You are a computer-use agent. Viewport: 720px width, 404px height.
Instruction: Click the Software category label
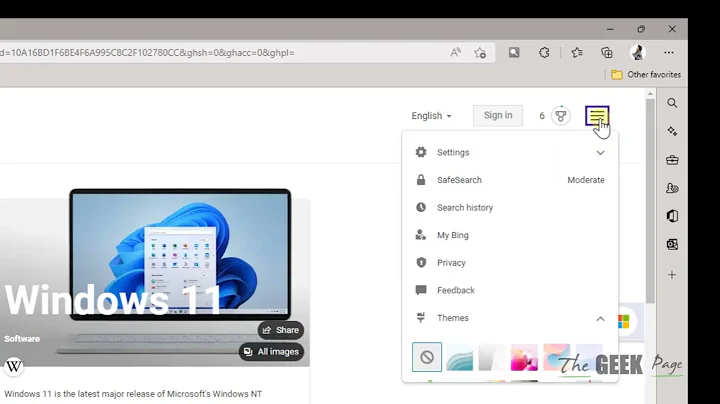point(22,339)
